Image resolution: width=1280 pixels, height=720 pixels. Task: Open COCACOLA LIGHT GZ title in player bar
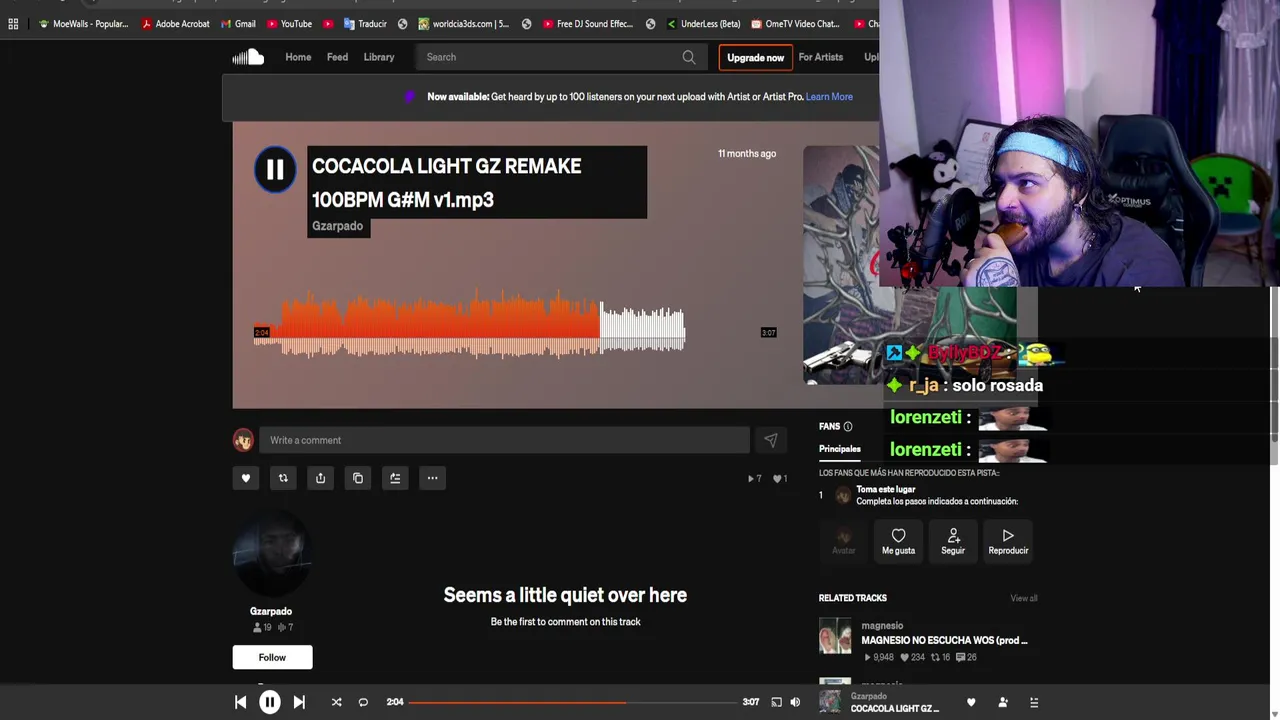click(895, 709)
